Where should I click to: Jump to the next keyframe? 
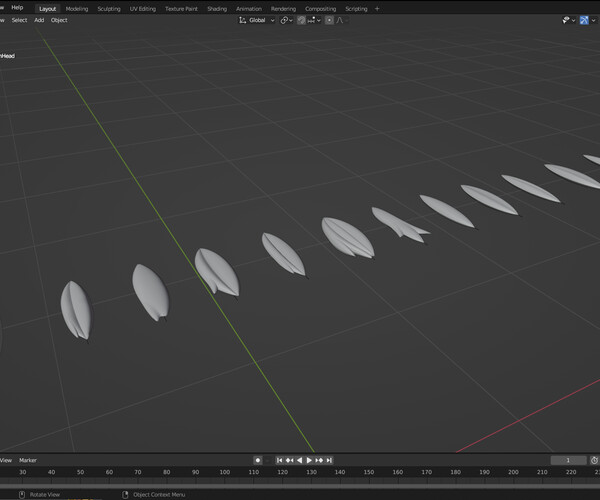tap(319, 460)
